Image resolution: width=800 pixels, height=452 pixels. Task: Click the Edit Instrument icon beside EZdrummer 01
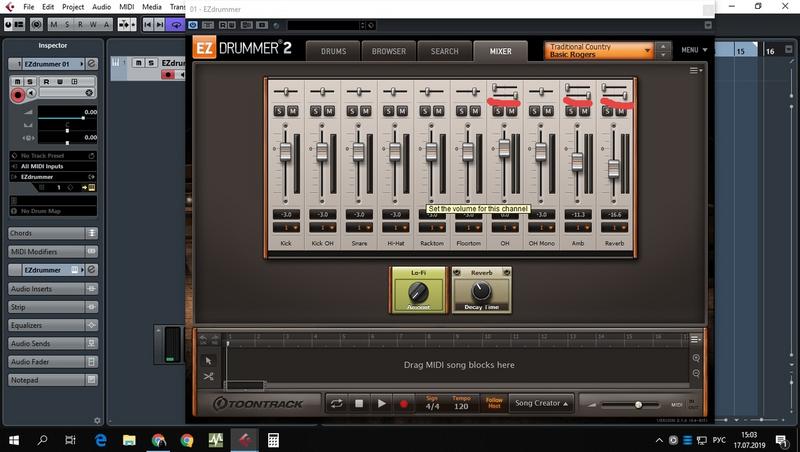(x=91, y=64)
